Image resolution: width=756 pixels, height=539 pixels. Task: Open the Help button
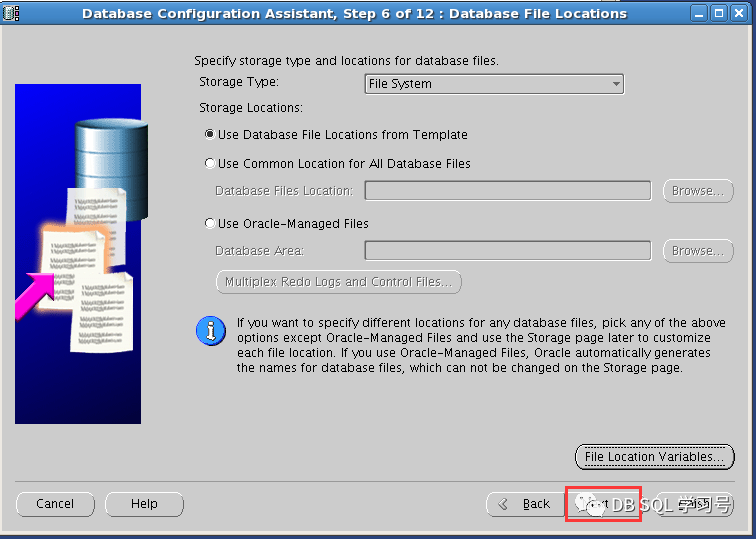[x=144, y=504]
